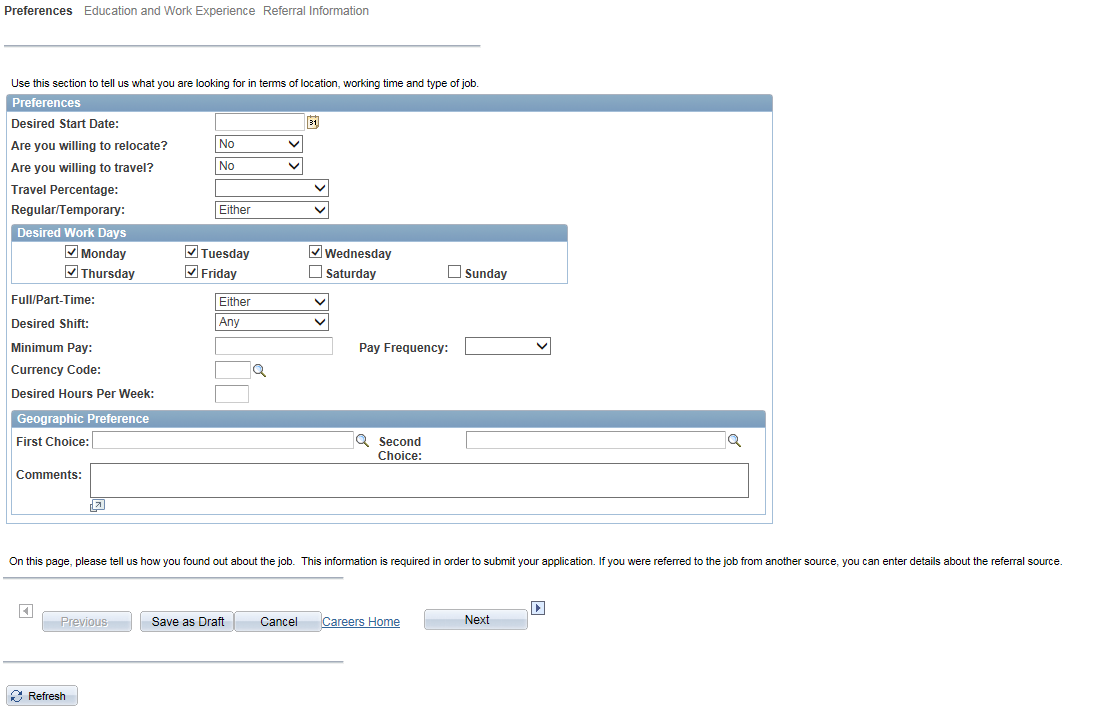
Task: Focus the Desired Start Date field
Action: pyautogui.click(x=260, y=122)
